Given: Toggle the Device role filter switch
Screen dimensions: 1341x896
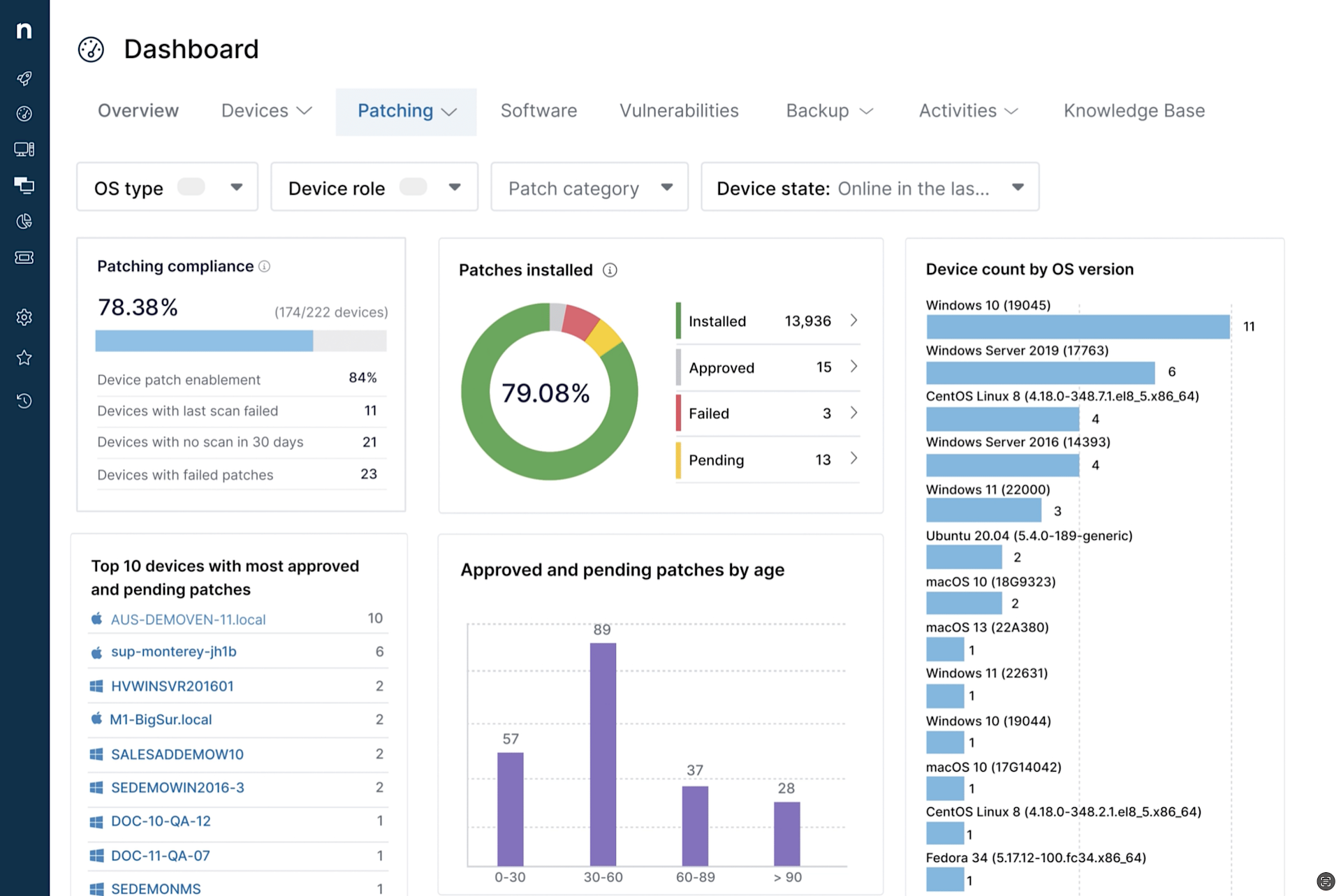Looking at the screenshot, I should 413,187.
